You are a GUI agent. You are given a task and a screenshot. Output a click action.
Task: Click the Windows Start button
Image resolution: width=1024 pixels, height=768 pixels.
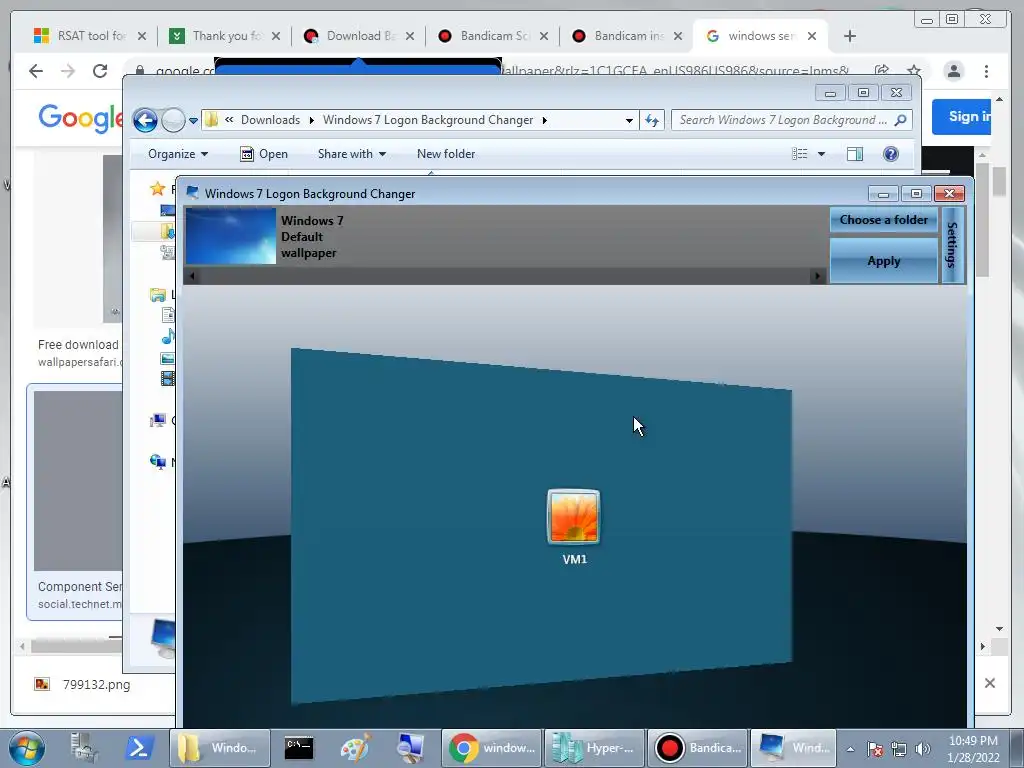[27, 748]
